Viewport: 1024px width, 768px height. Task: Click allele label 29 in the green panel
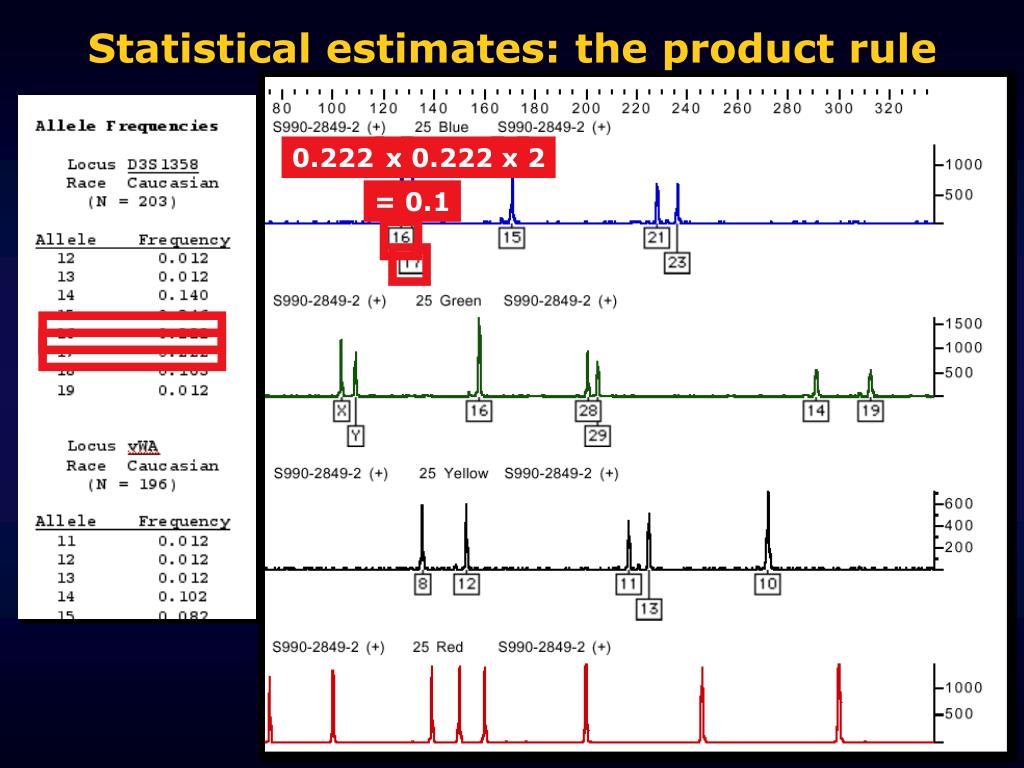click(x=598, y=436)
